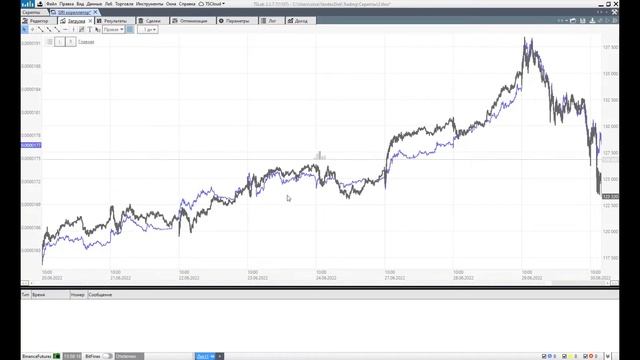Image resolution: width=640 pixels, height=360 pixels.
Task: Close the Загрузка tab
Action: click(x=91, y=21)
